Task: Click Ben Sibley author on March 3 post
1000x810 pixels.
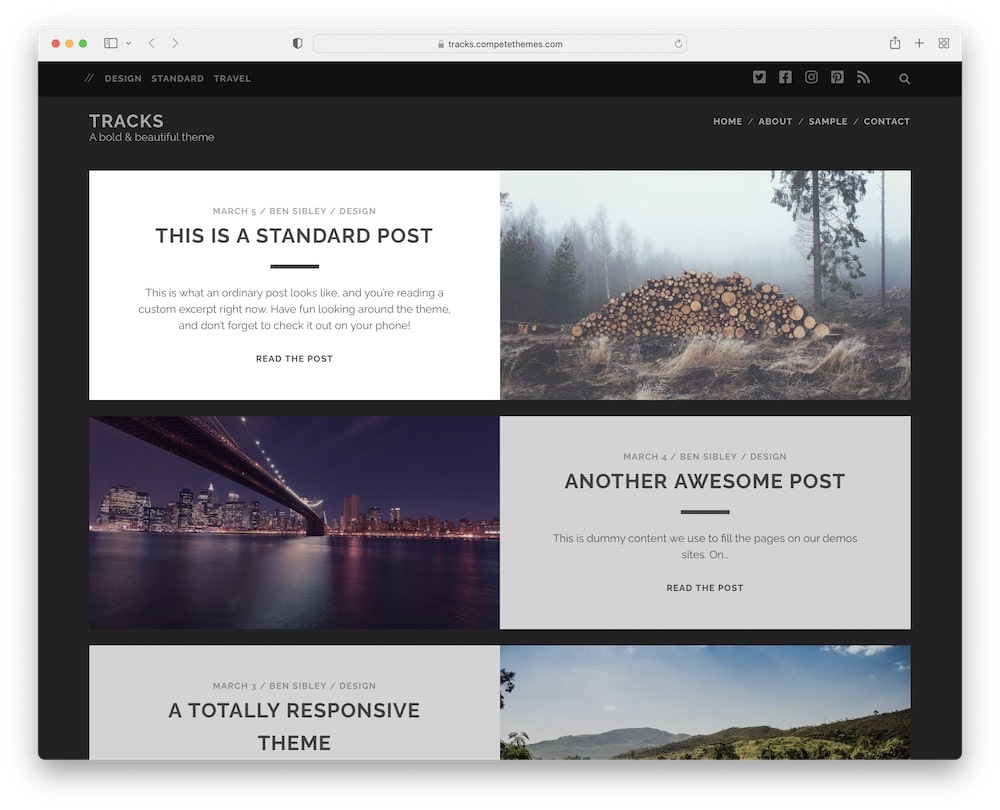Action: tap(298, 686)
